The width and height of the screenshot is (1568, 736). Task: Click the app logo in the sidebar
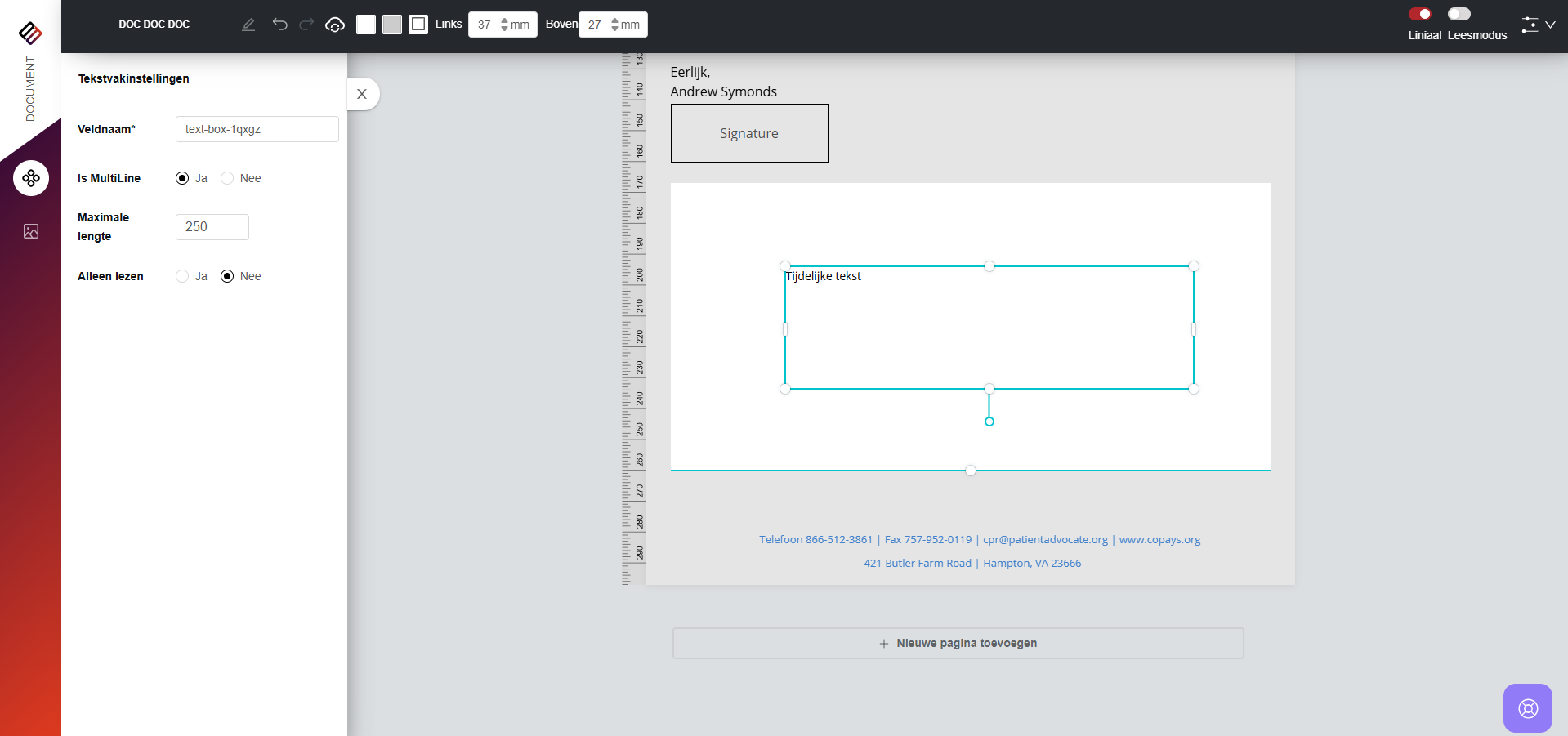30,33
